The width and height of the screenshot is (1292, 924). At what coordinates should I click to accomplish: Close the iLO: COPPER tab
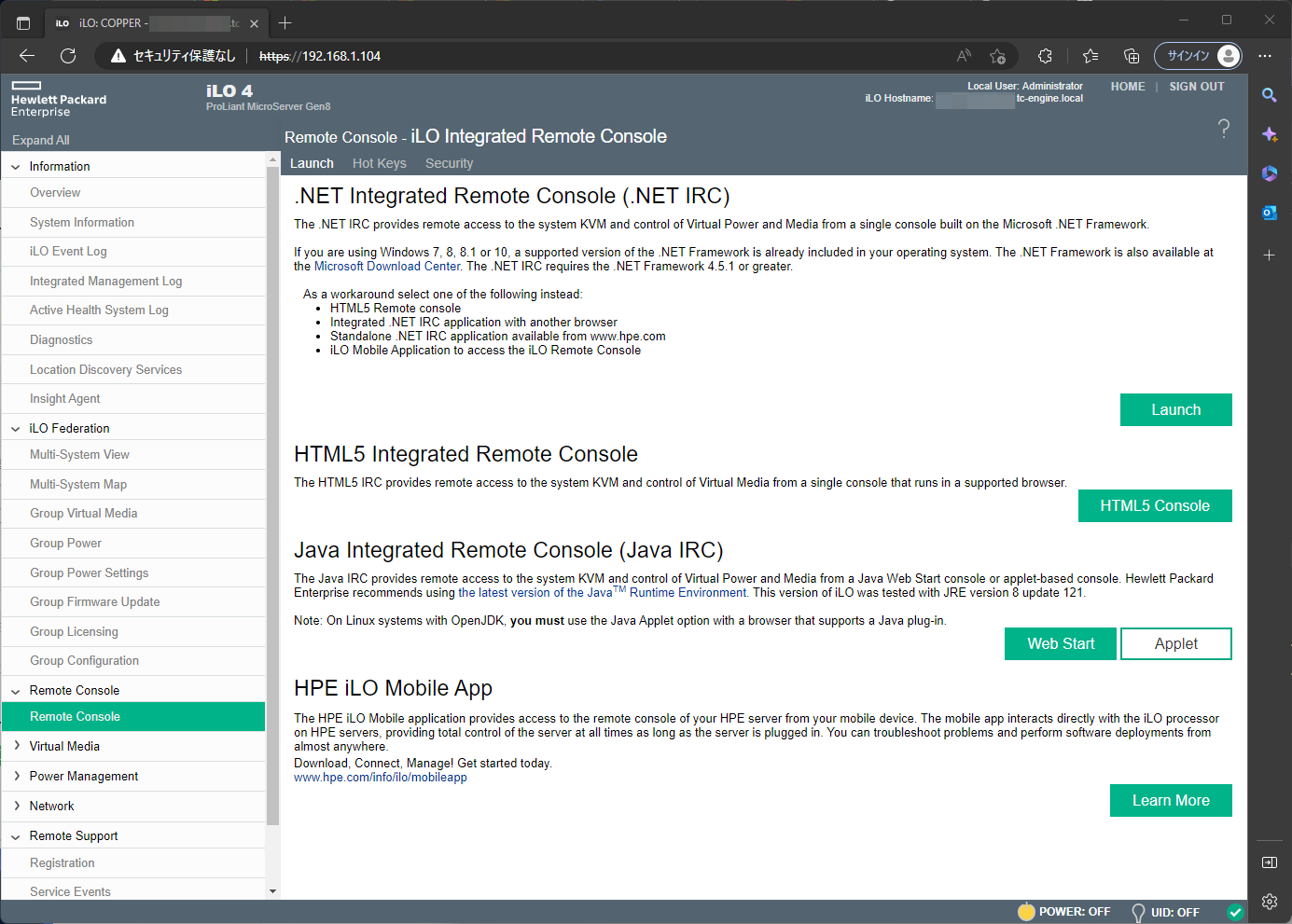254,23
